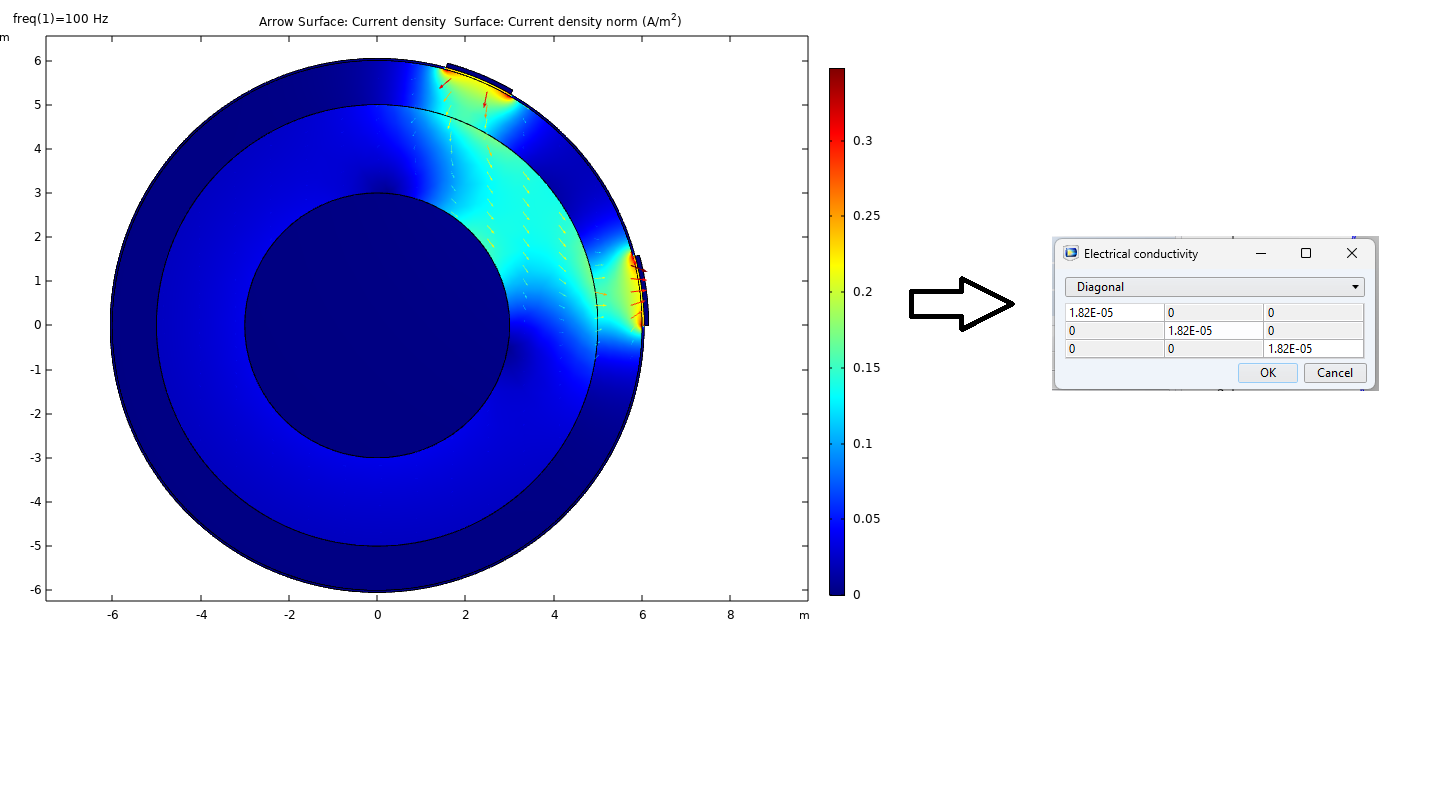Click the rainbow color legend bar
This screenshot has width=1440, height=801.
point(837,331)
